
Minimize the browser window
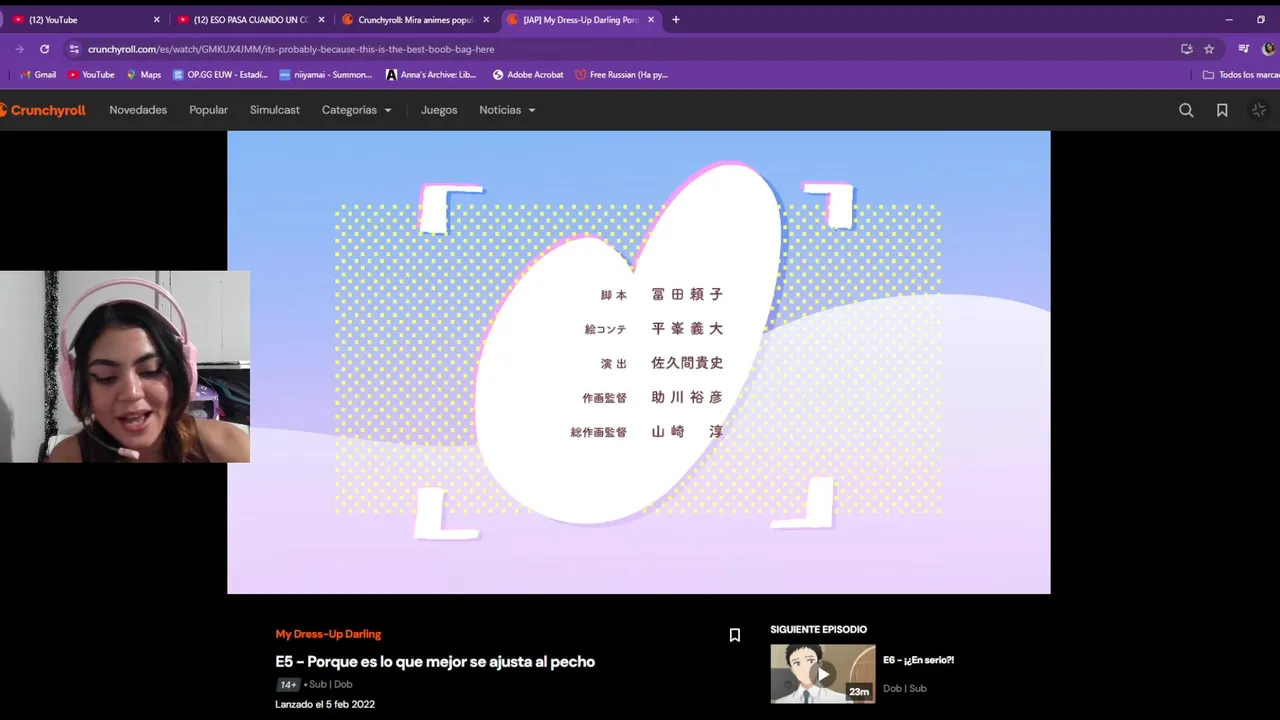[1229, 19]
